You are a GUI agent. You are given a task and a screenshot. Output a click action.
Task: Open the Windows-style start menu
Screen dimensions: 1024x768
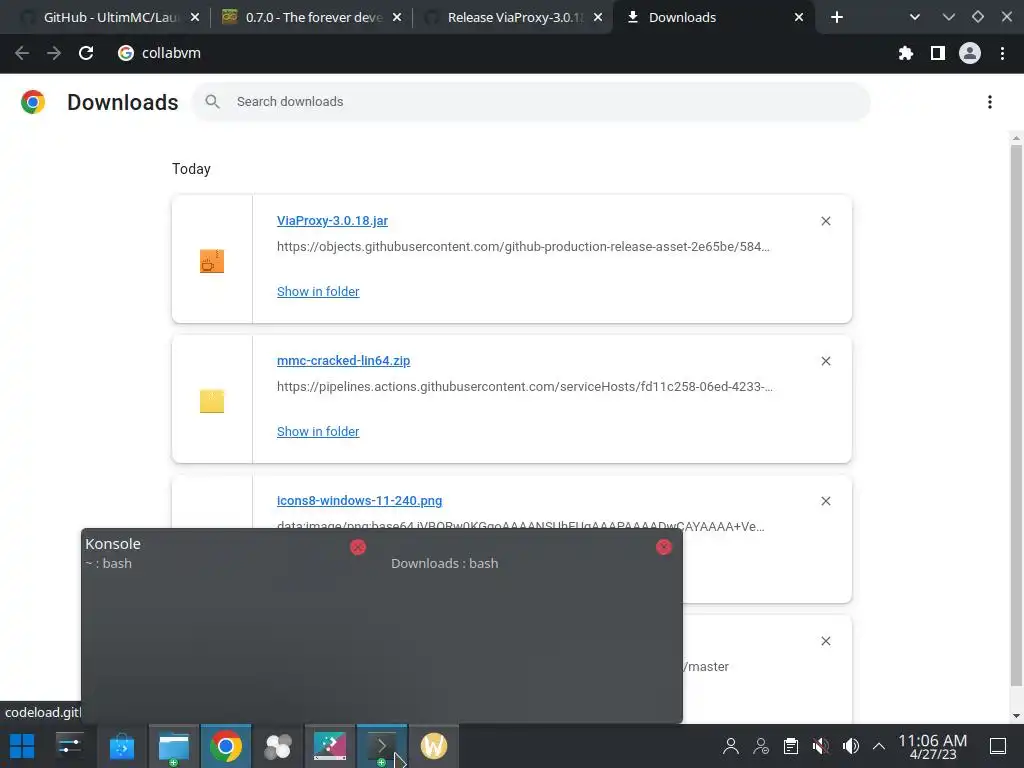(x=22, y=746)
